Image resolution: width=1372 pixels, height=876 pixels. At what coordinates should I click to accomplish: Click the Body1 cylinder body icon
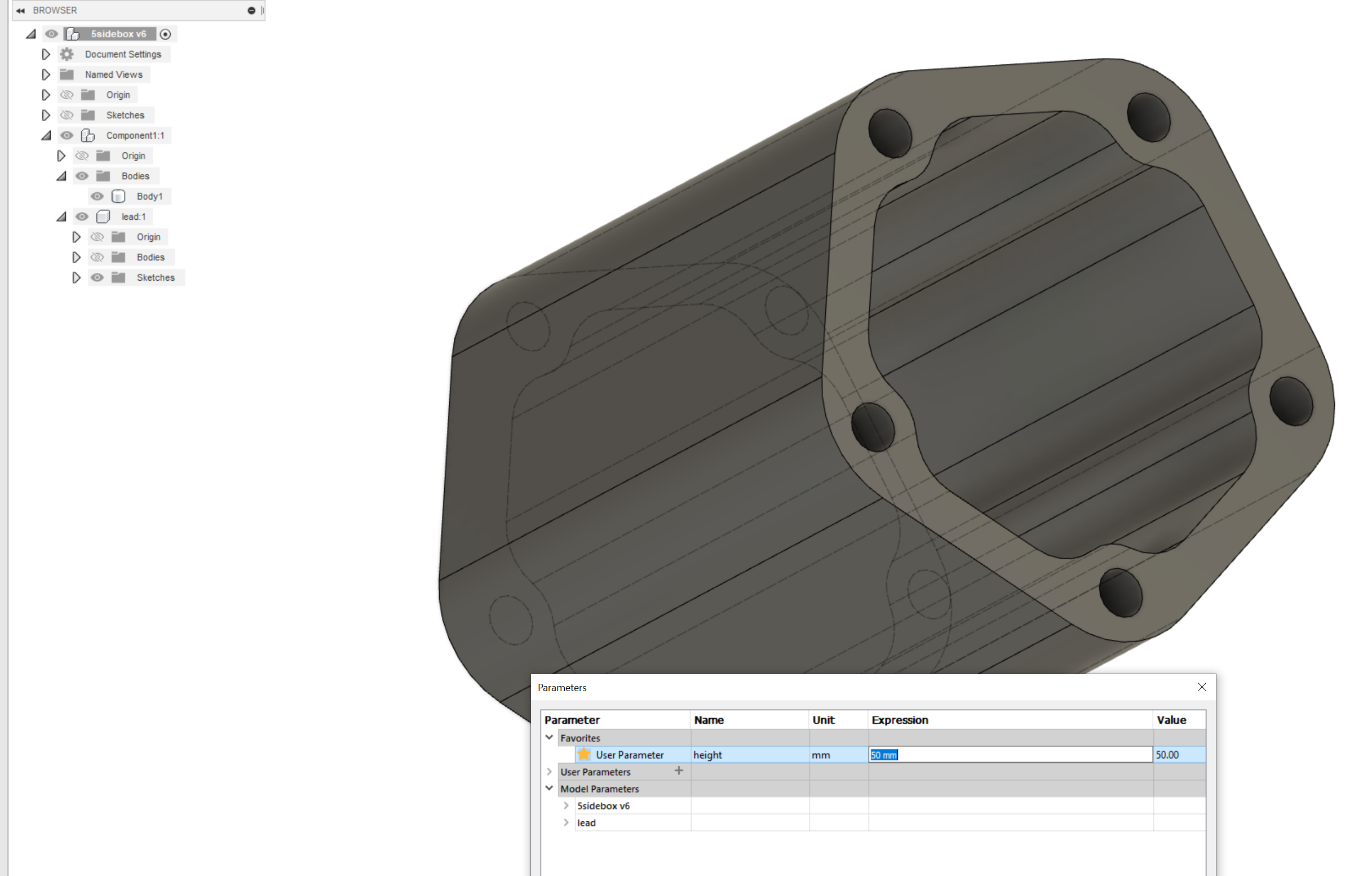point(117,196)
